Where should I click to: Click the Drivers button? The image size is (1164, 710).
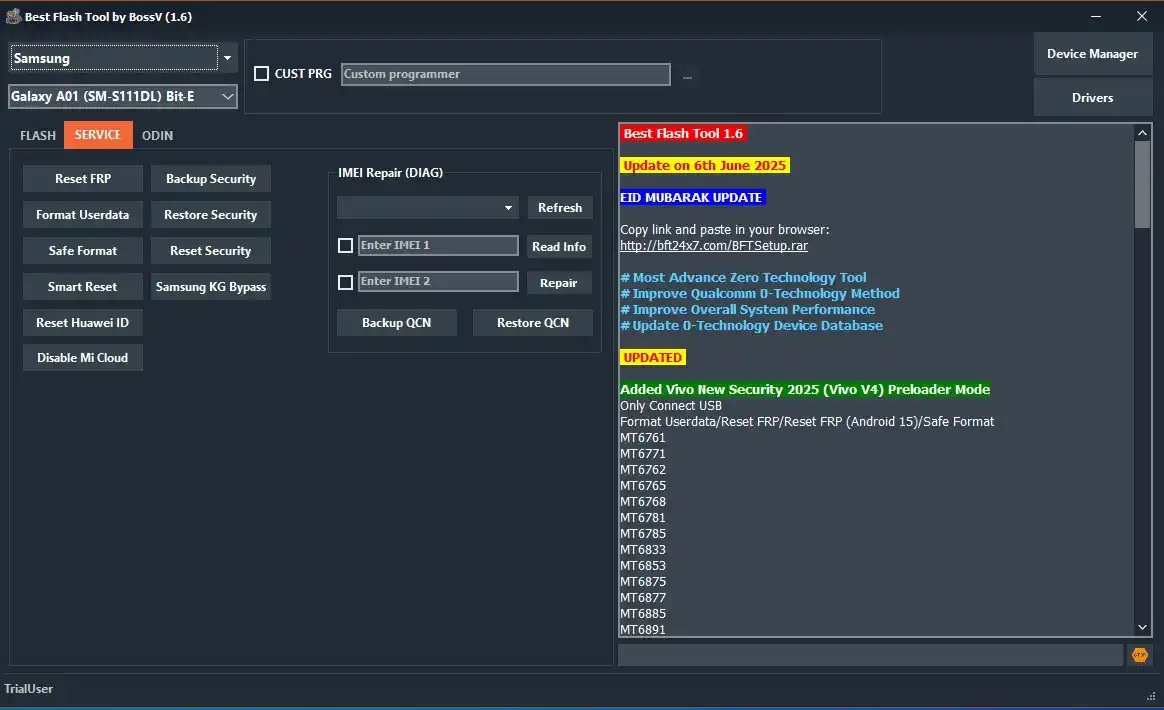click(x=1092, y=97)
